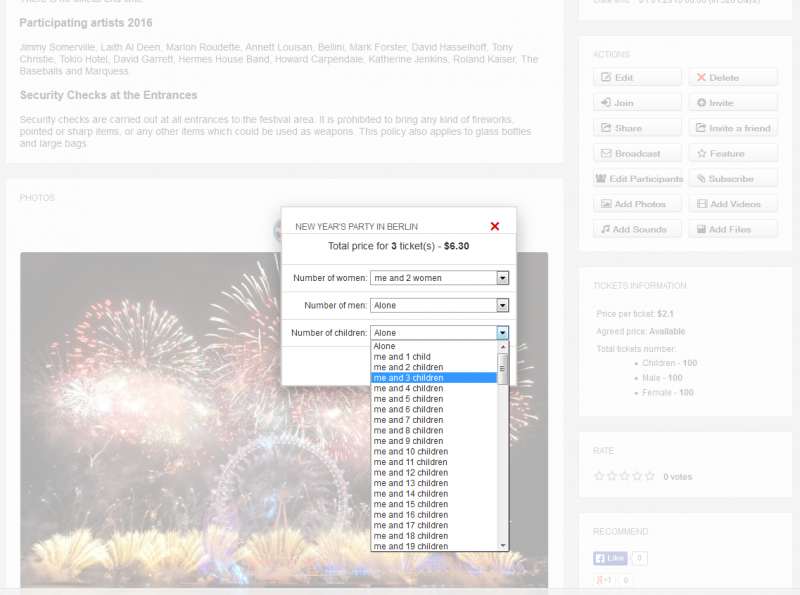The width and height of the screenshot is (800, 595).
Task: Click the Subscribe button
Action: 733,179
